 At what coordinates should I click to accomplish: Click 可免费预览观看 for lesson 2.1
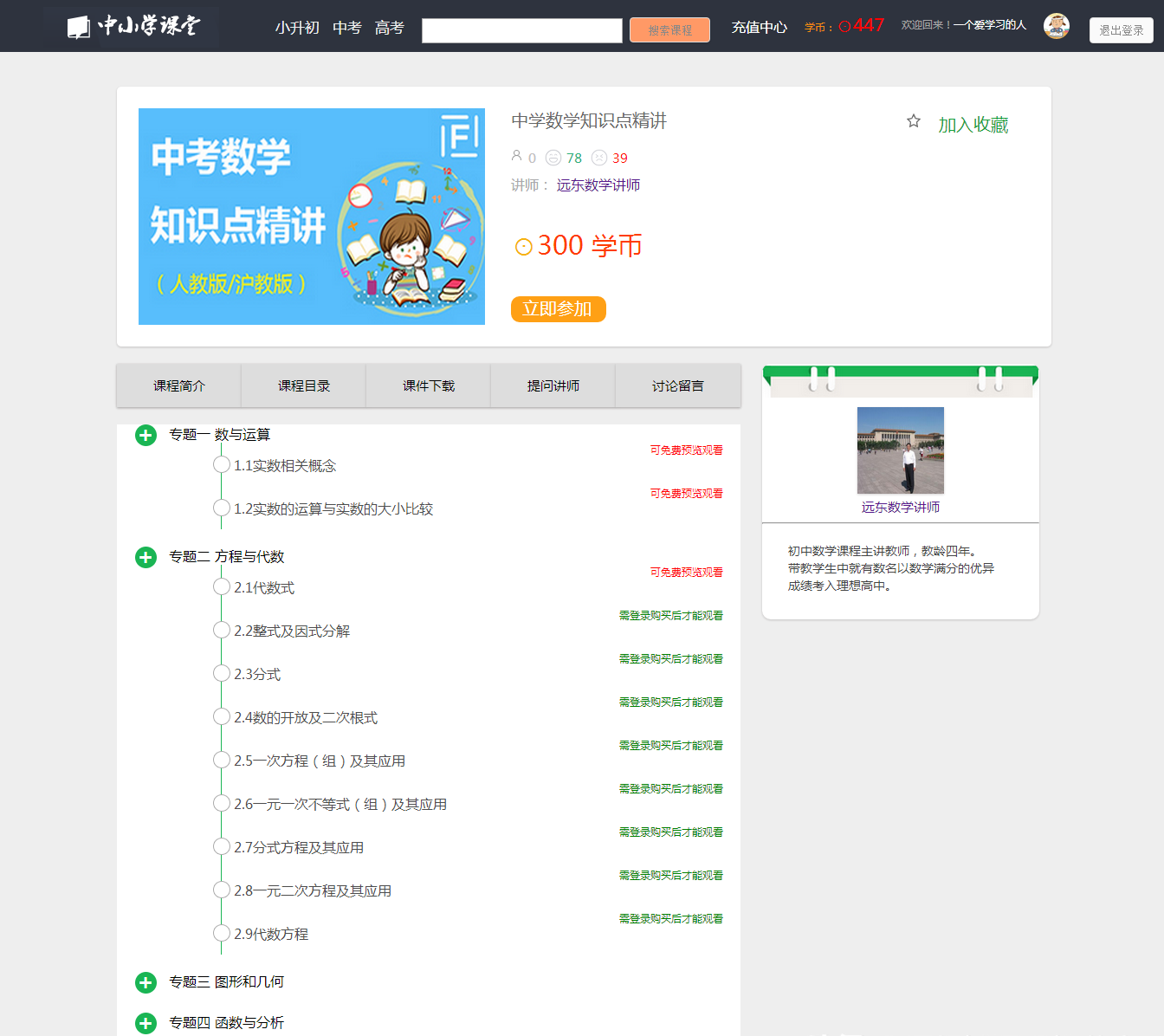tap(687, 573)
